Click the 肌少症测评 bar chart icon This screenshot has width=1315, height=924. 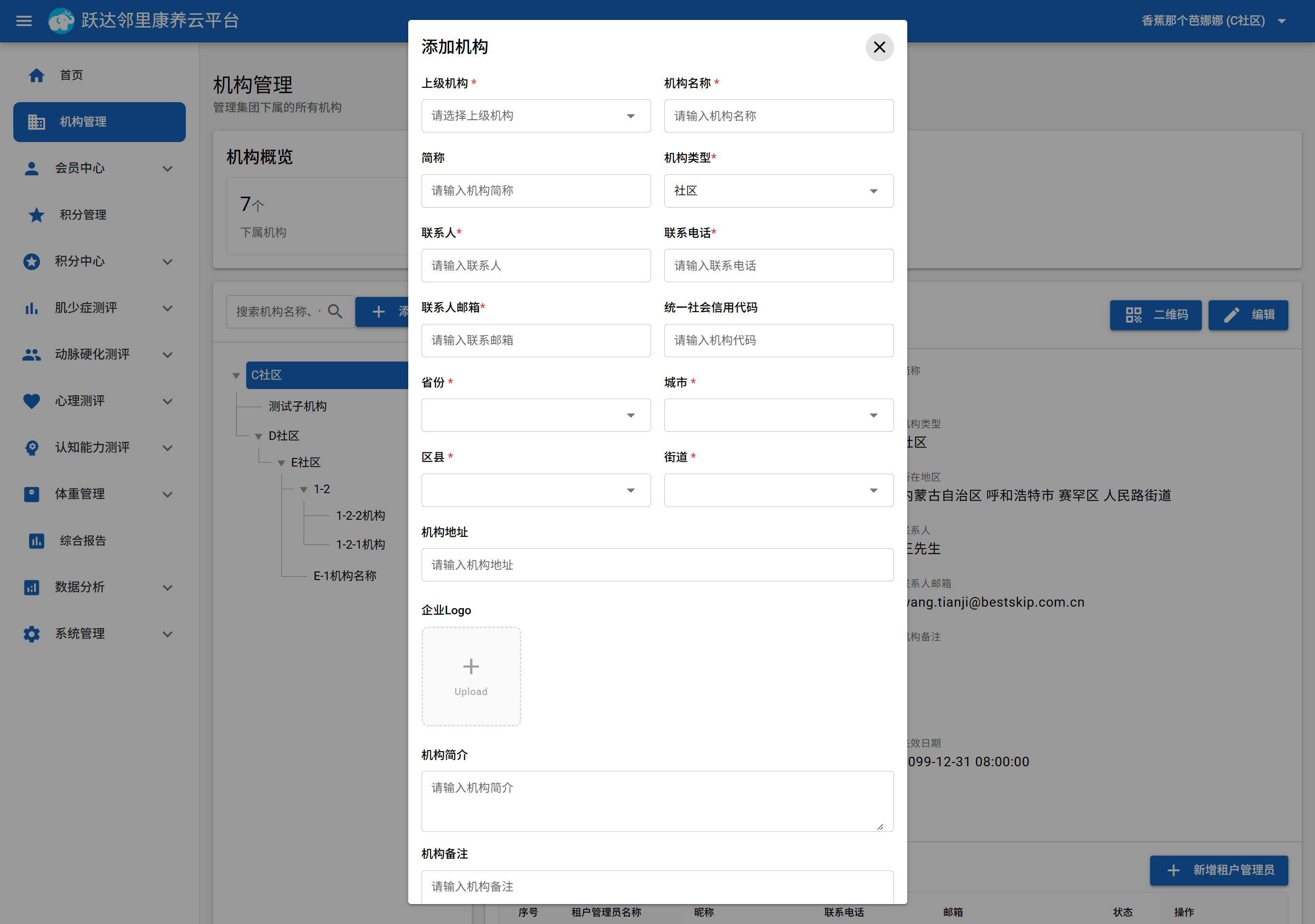click(31, 308)
